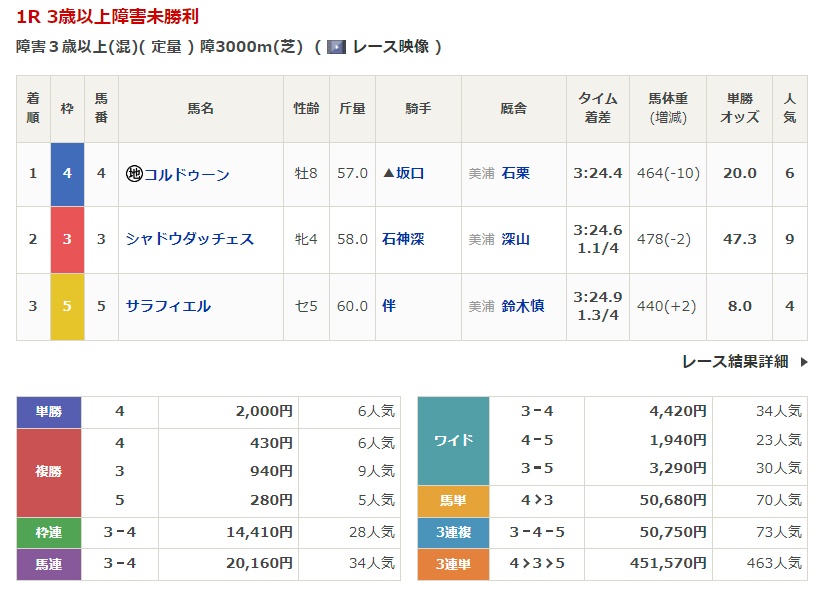Select jockey 伴 link

(389, 306)
